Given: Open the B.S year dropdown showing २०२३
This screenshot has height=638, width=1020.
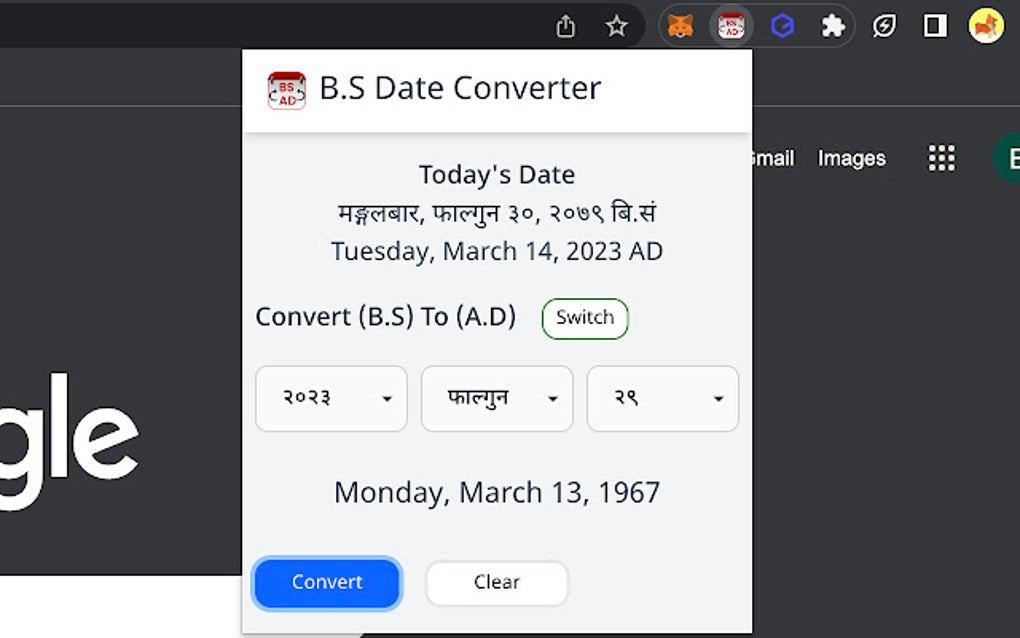Looking at the screenshot, I should (x=331, y=399).
